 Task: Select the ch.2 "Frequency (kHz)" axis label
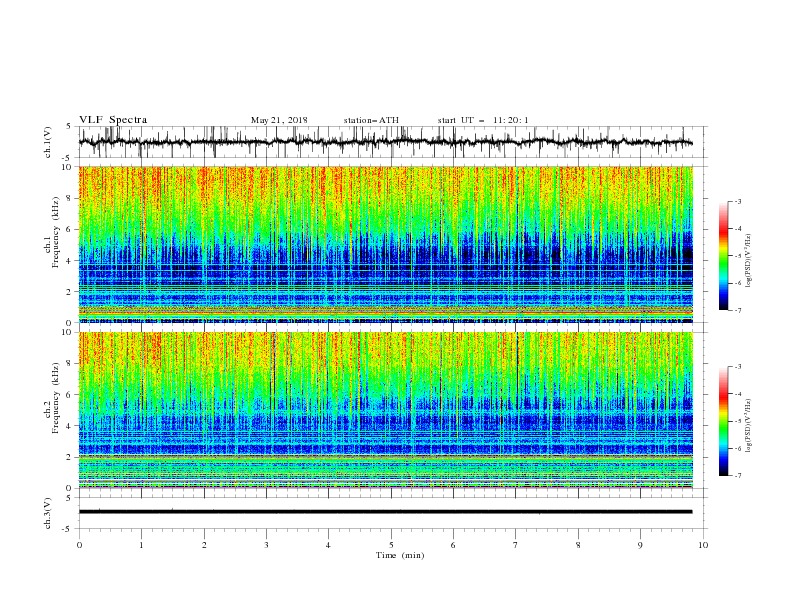click(x=56, y=398)
